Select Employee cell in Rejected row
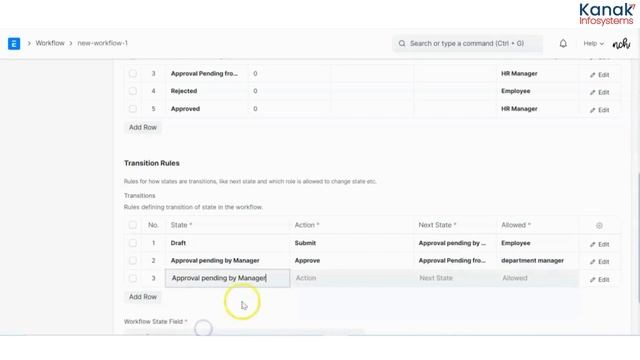 pos(538,91)
